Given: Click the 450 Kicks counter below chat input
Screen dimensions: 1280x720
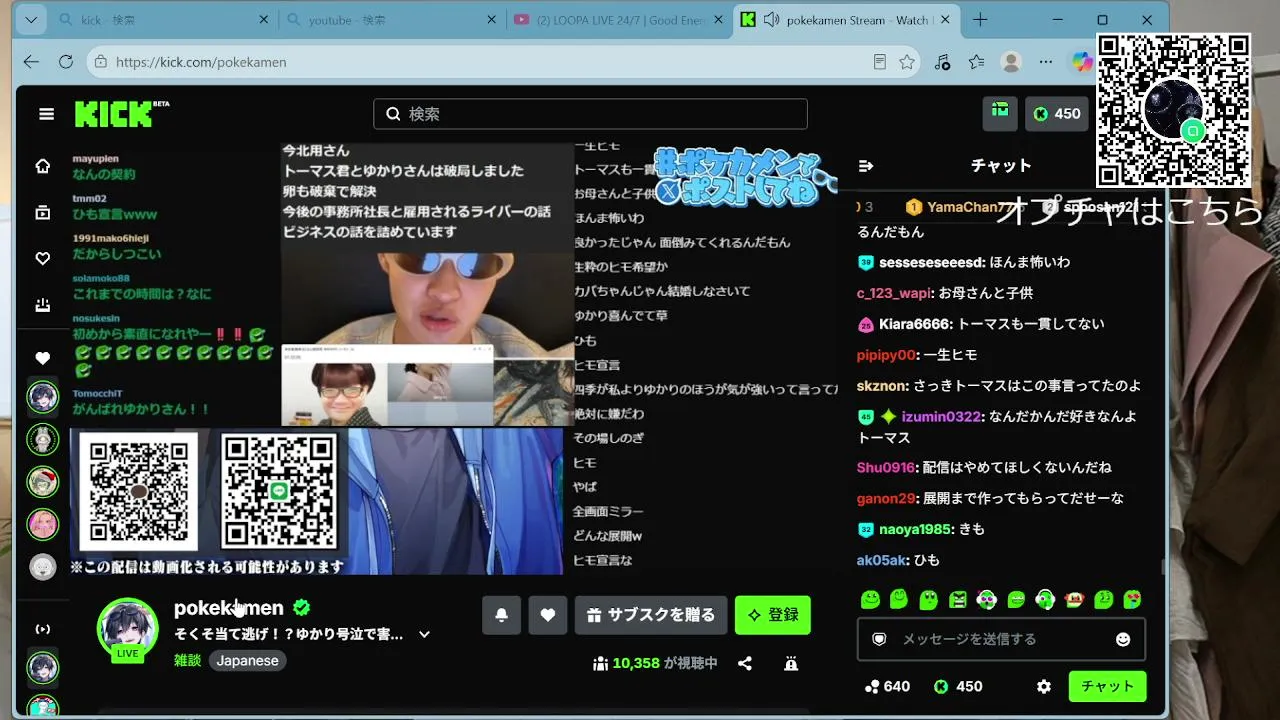Looking at the screenshot, I should 958,687.
